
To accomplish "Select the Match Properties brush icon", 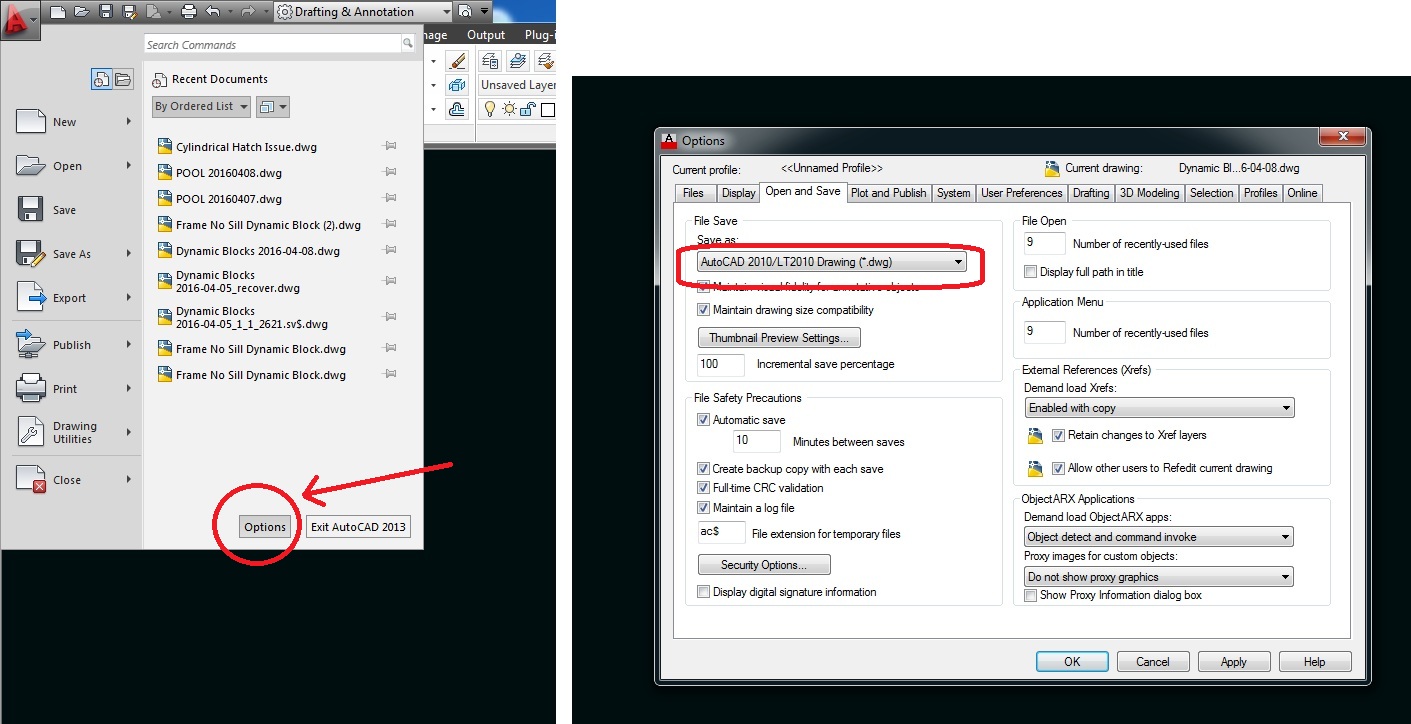I will [x=456, y=60].
